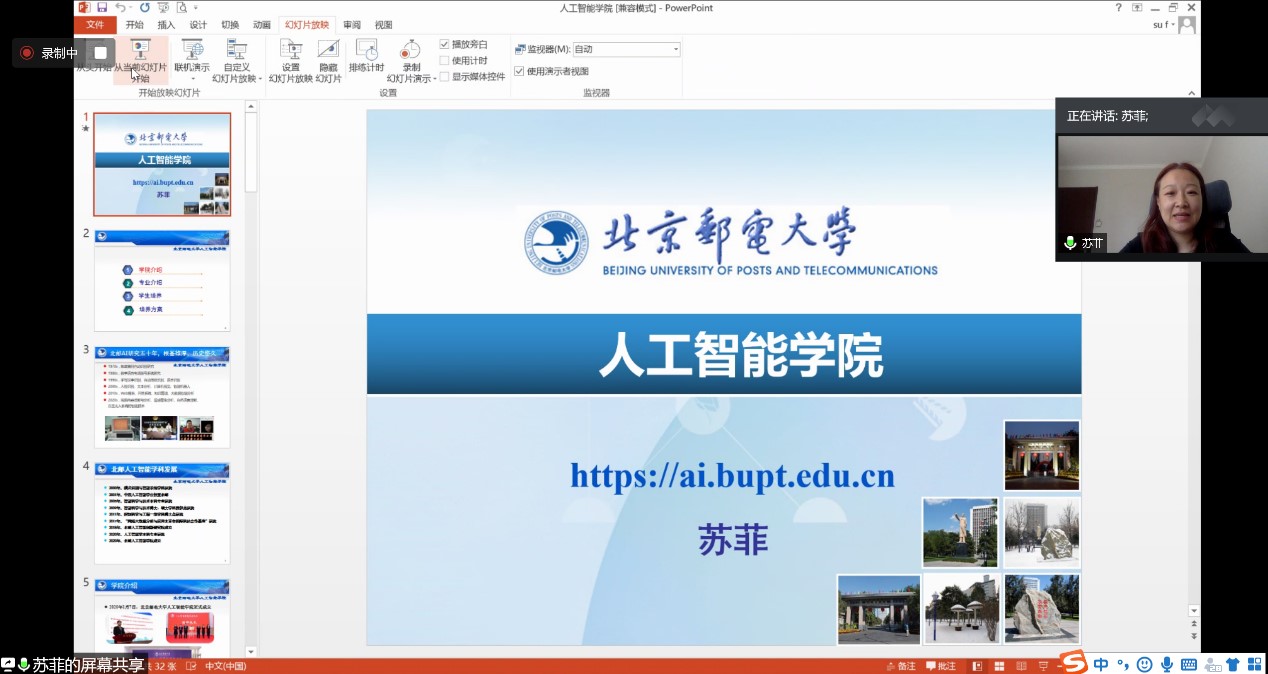This screenshot has height=674, width=1268.
Task: Switch to 切换 Transitions tab
Action: (x=230, y=25)
